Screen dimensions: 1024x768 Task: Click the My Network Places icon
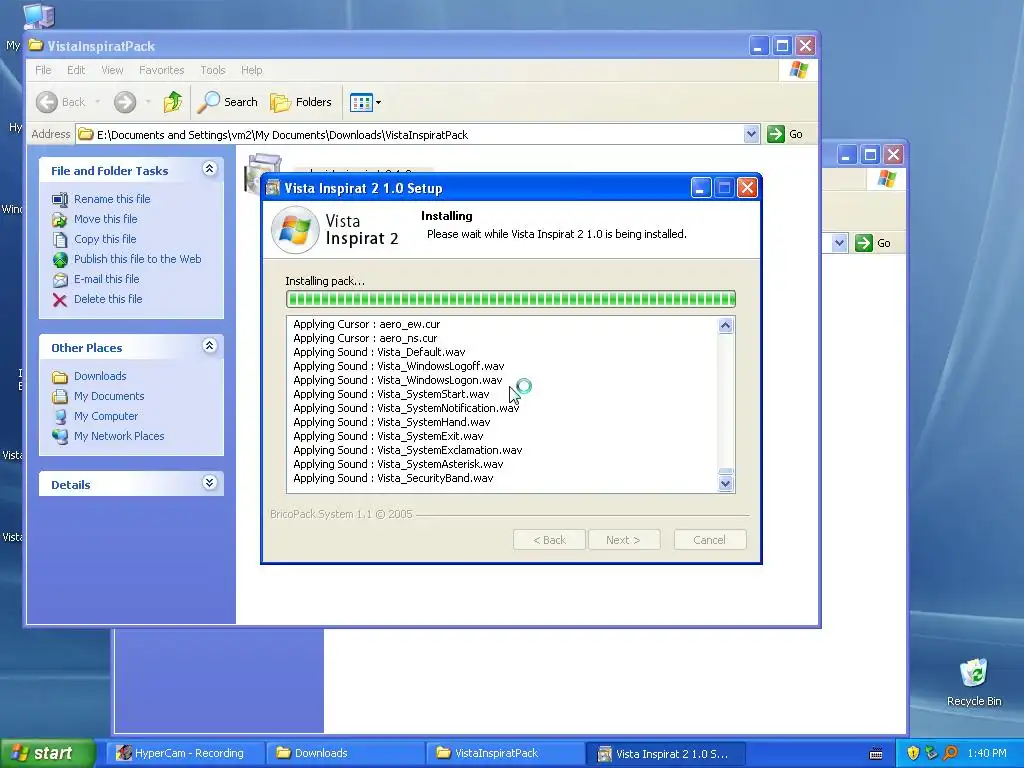(x=59, y=436)
